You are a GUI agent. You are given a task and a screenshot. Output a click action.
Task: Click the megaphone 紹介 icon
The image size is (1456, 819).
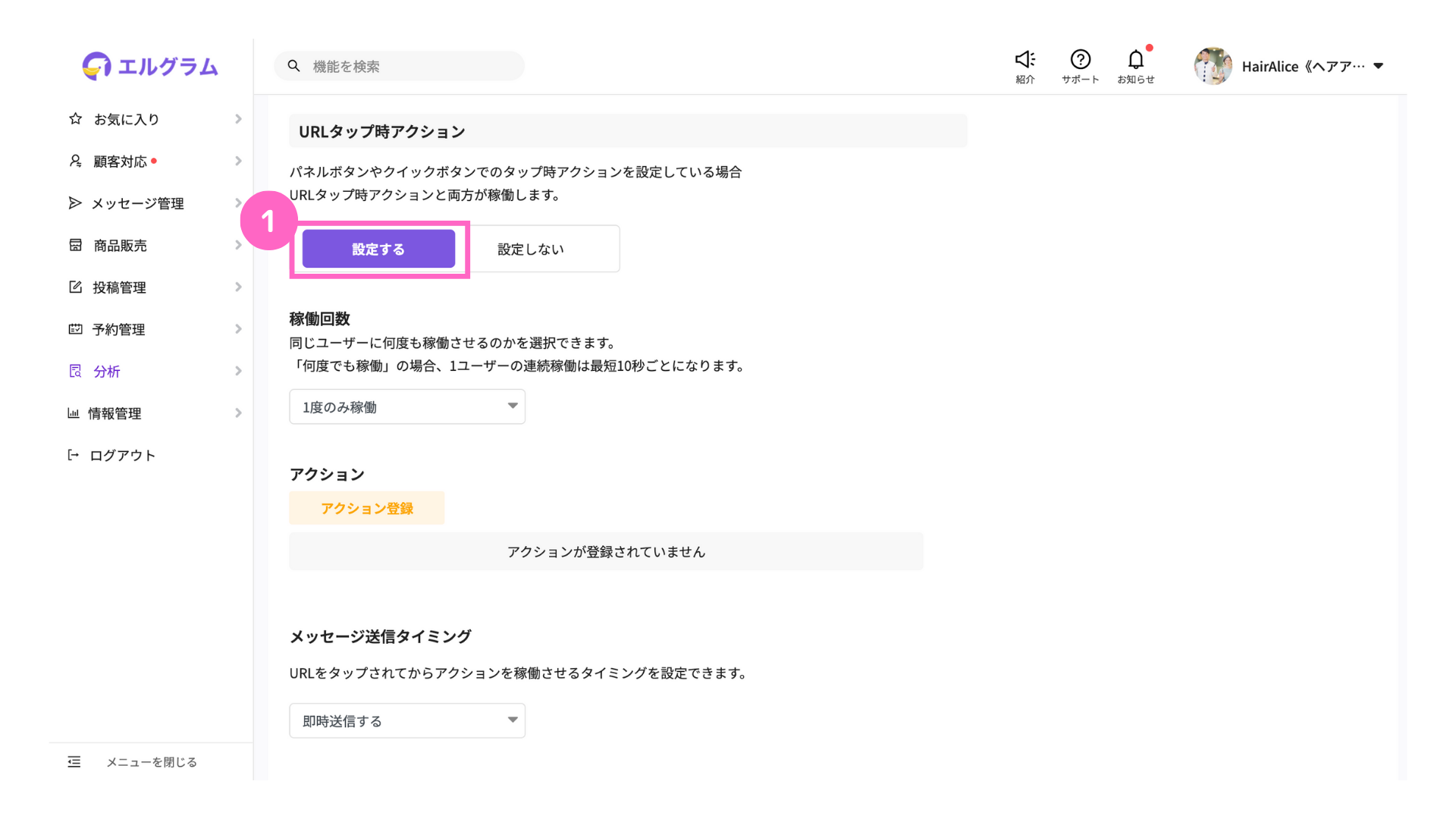(x=1025, y=60)
